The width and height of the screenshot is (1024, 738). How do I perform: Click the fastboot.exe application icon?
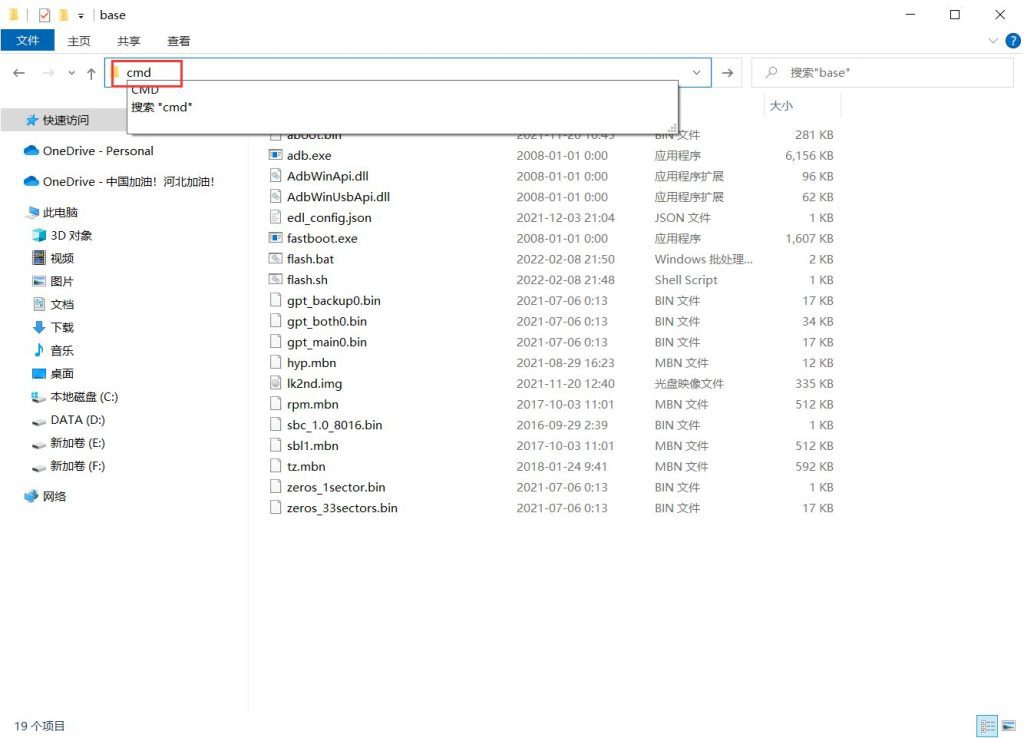(x=276, y=238)
